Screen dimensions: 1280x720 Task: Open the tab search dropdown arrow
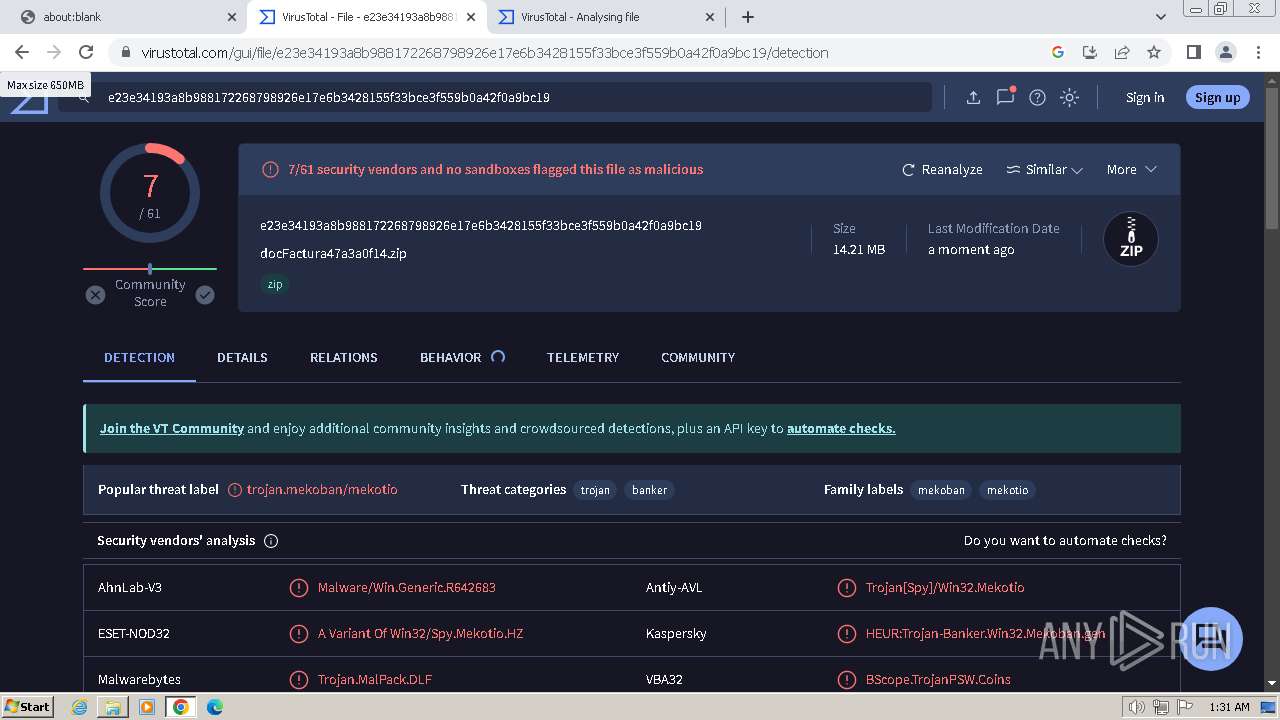click(1160, 17)
